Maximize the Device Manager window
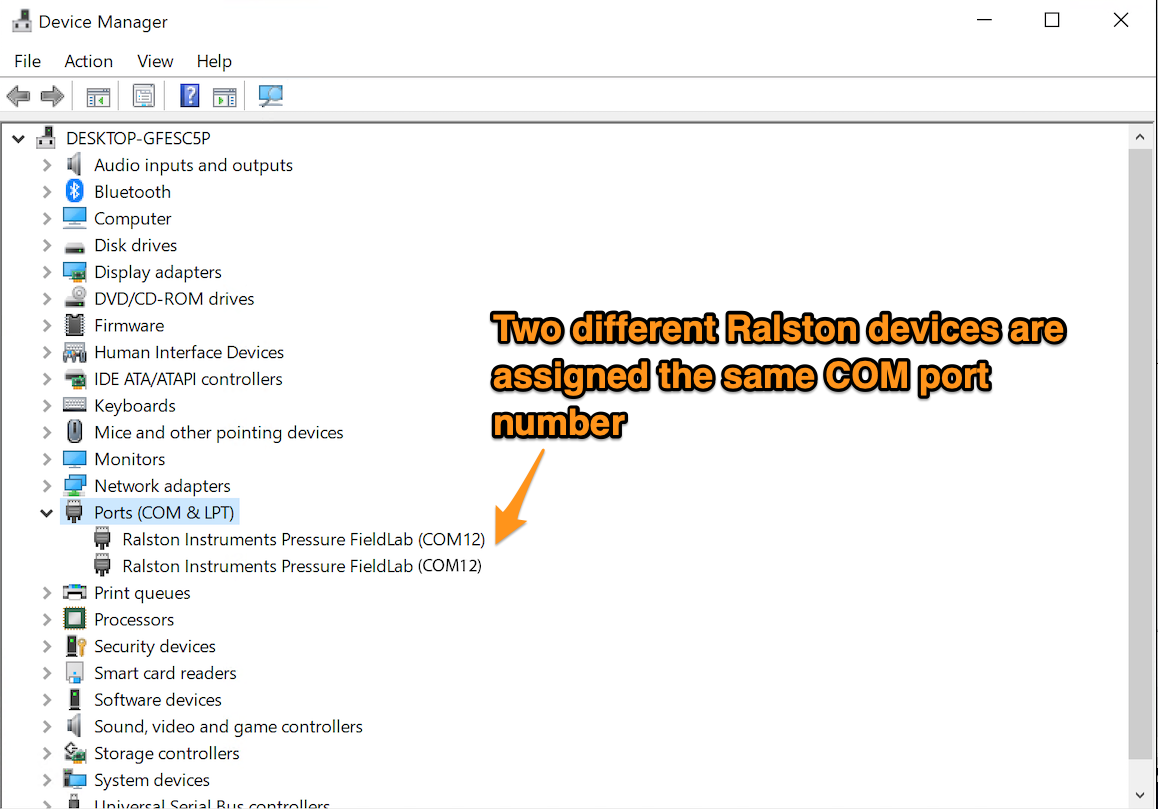Image resolution: width=1158 pixels, height=809 pixels. coord(1052,21)
